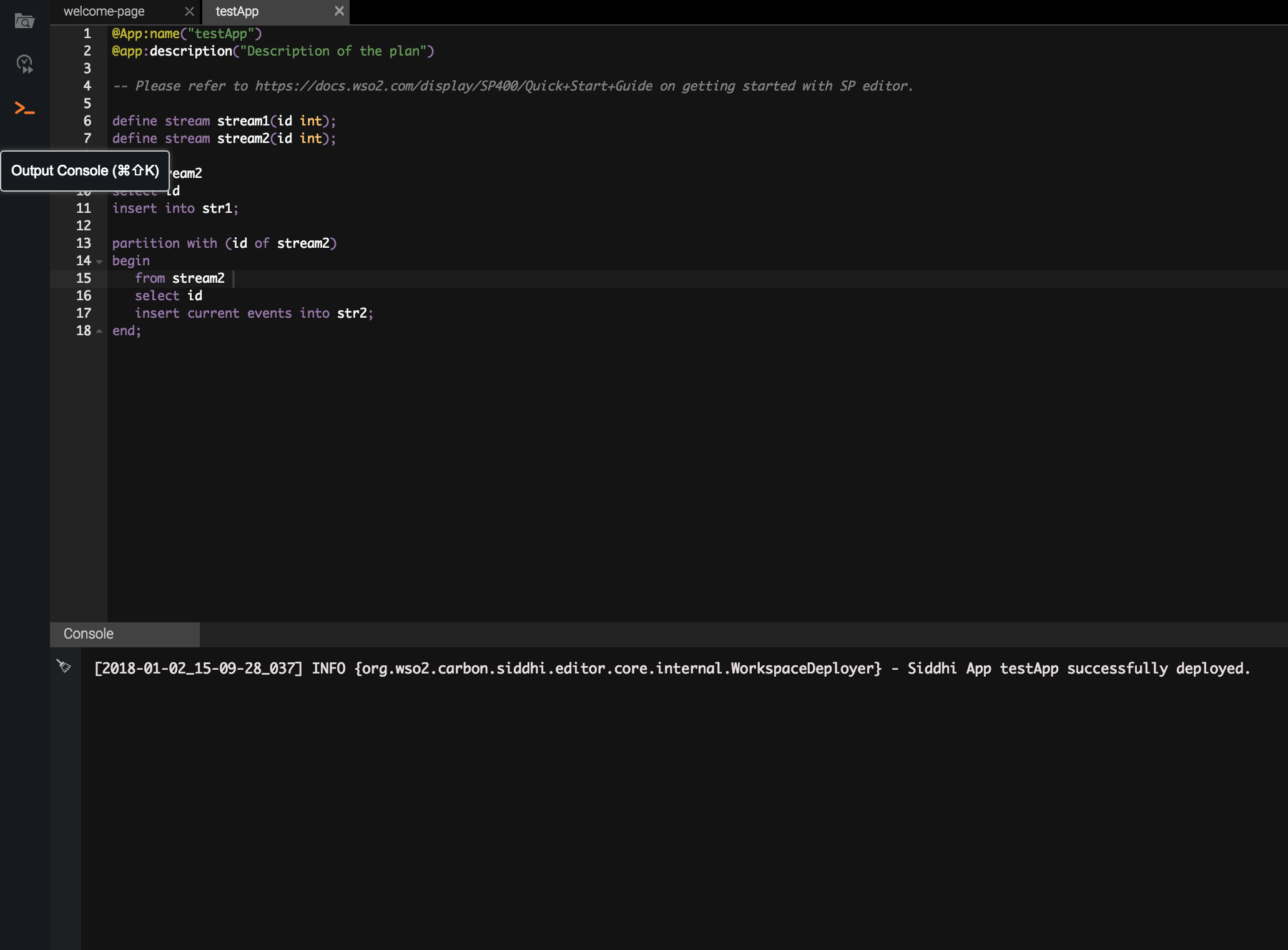The image size is (1288, 950).
Task: Click the 'begin' keyword
Action: click(x=131, y=261)
